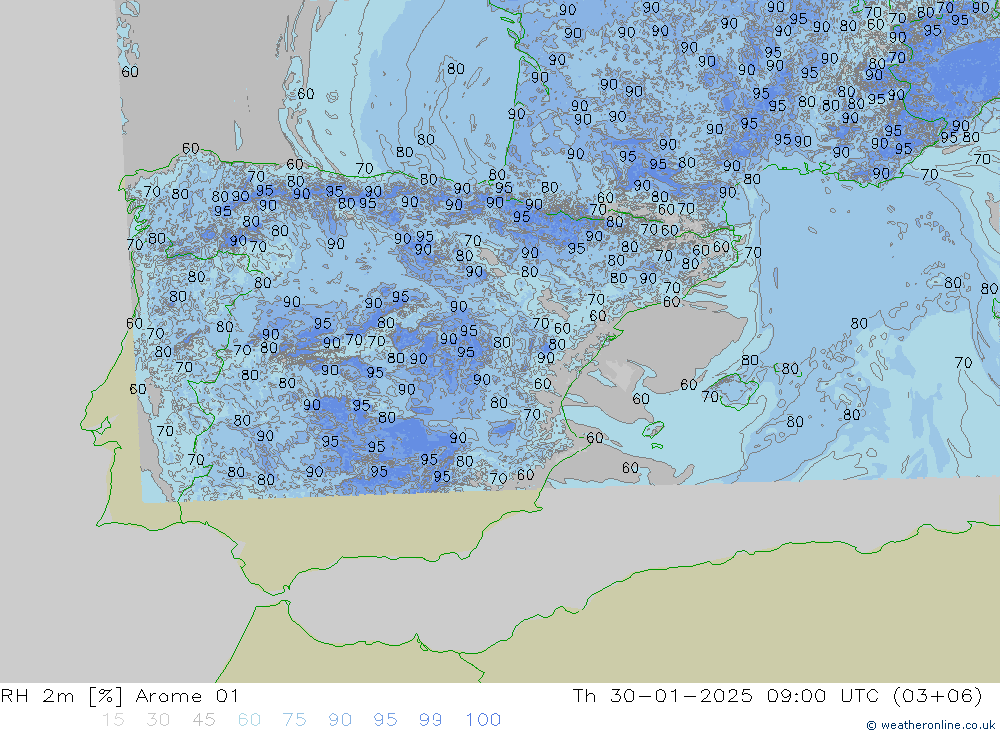1000x733 pixels.
Task: Select the legend value 75
Action: [294, 720]
